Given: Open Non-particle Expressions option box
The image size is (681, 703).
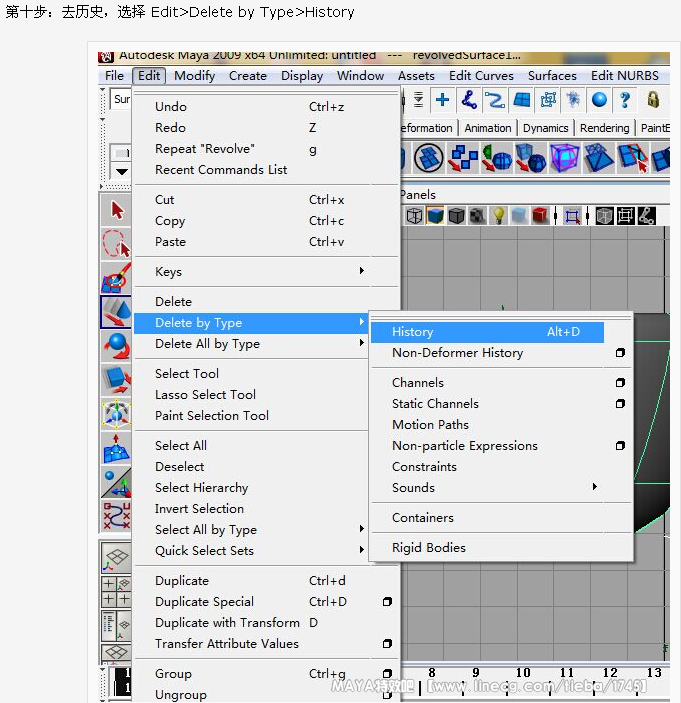Looking at the screenshot, I should point(620,446).
